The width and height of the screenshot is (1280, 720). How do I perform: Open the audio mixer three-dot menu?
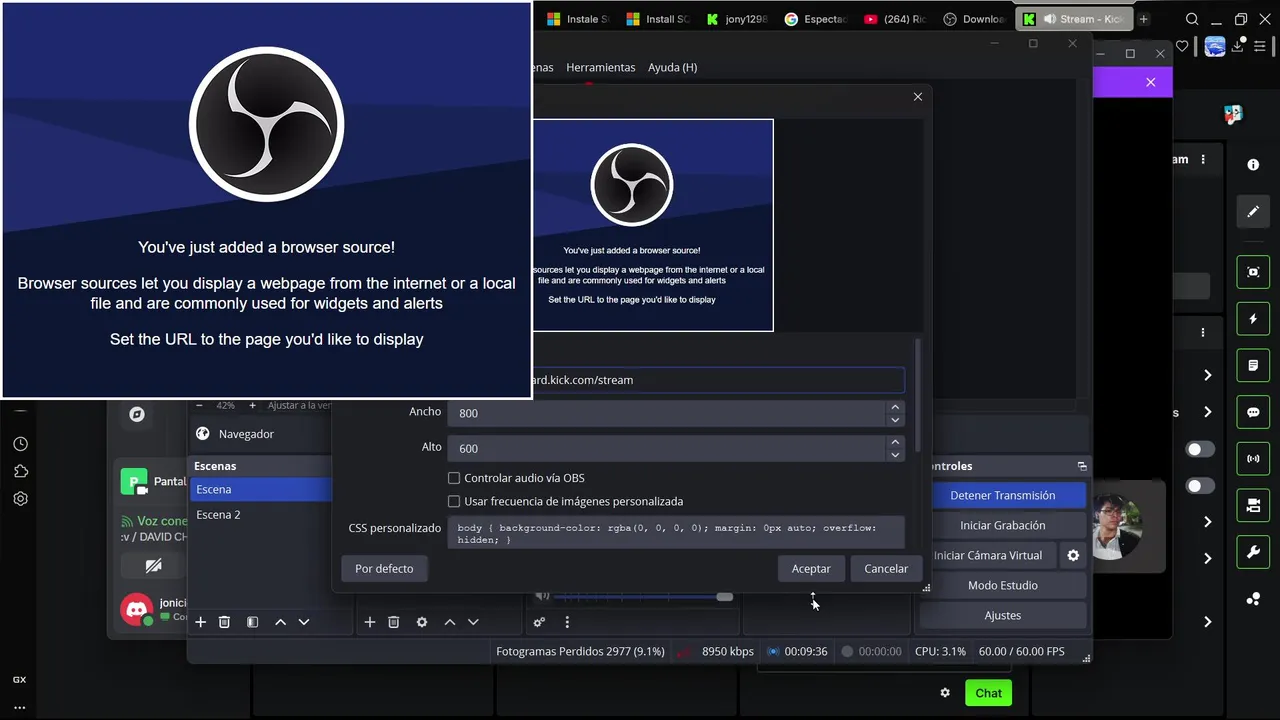coord(567,622)
